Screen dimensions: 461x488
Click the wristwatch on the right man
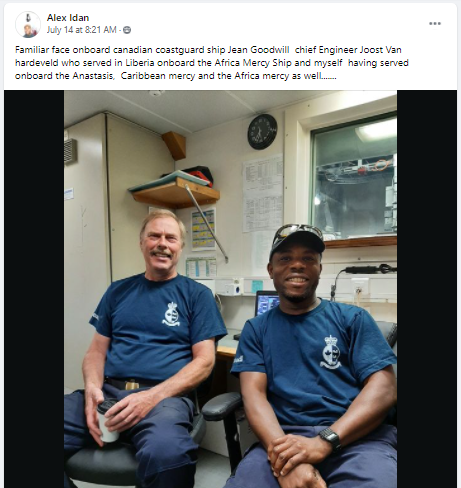(330, 439)
